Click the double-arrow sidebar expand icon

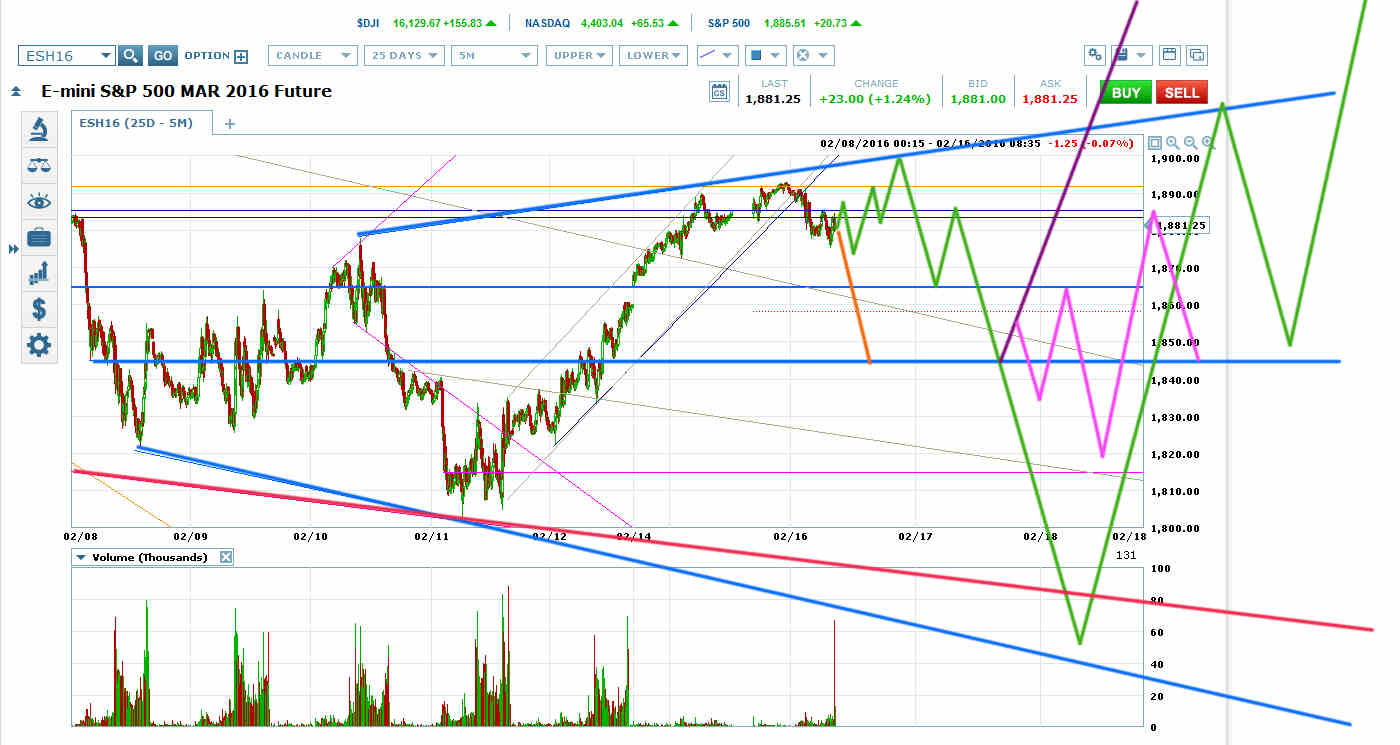point(13,248)
